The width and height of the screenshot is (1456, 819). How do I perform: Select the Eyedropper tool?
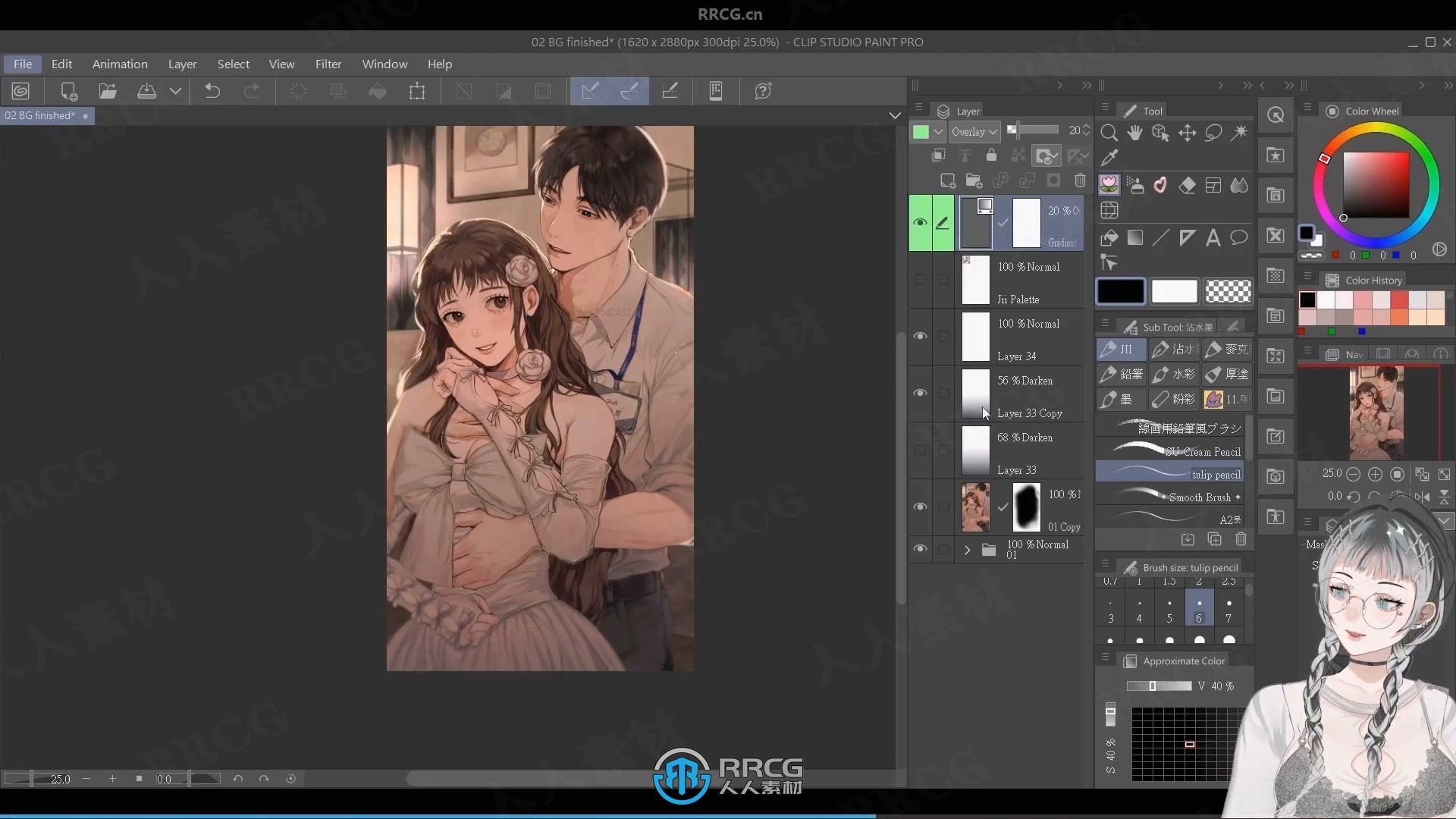(1109, 158)
